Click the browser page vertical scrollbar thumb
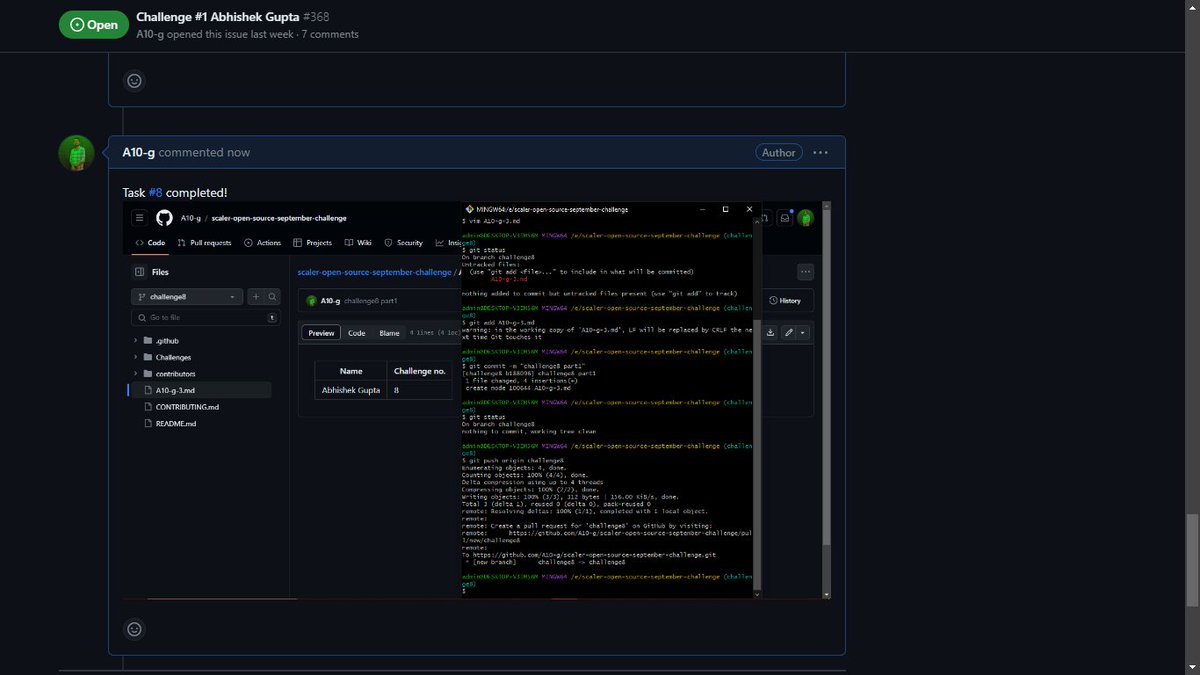 1192,559
